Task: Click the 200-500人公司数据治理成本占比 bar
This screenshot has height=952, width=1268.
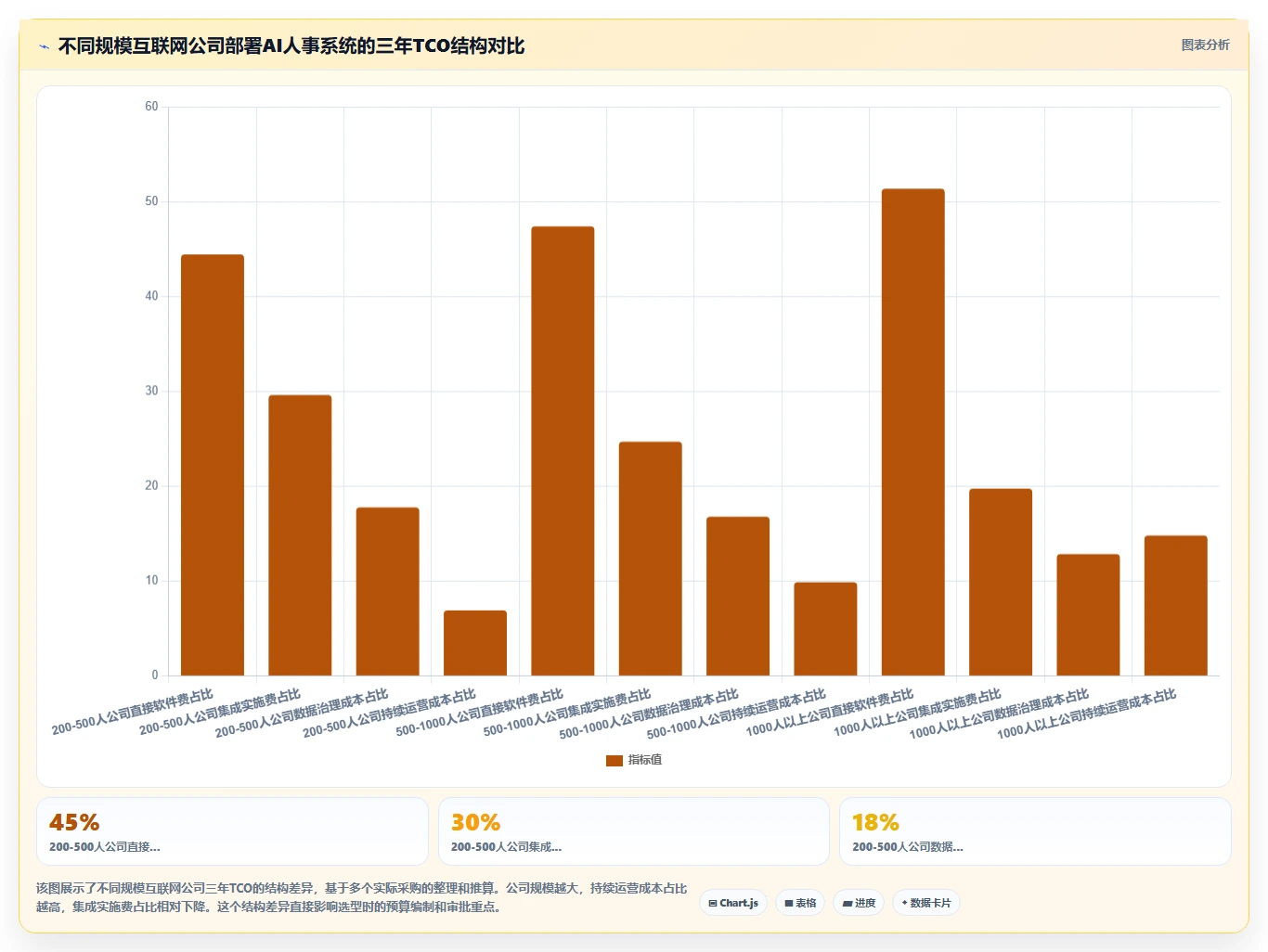Action: (x=388, y=591)
